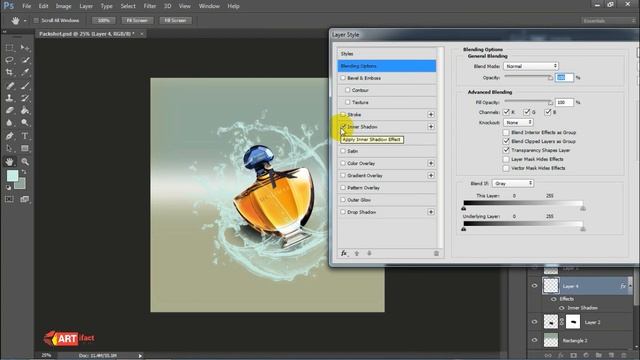Image resolution: width=640 pixels, height=360 pixels.
Task: Move effect up in Layer Style list
Action: (357, 253)
